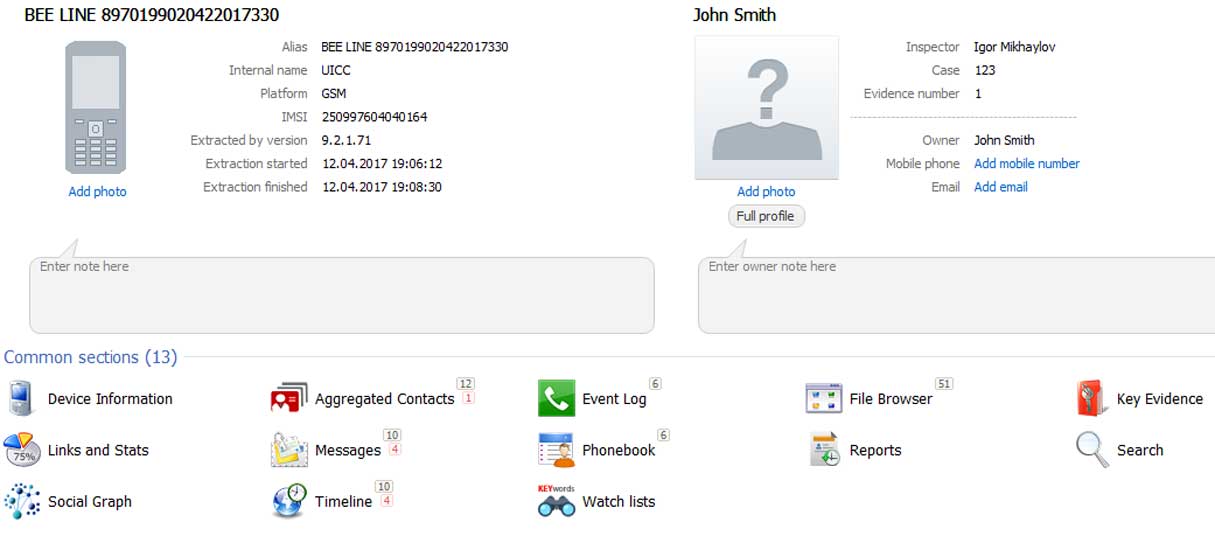Open Aggregated Contacts section icon

(x=289, y=398)
